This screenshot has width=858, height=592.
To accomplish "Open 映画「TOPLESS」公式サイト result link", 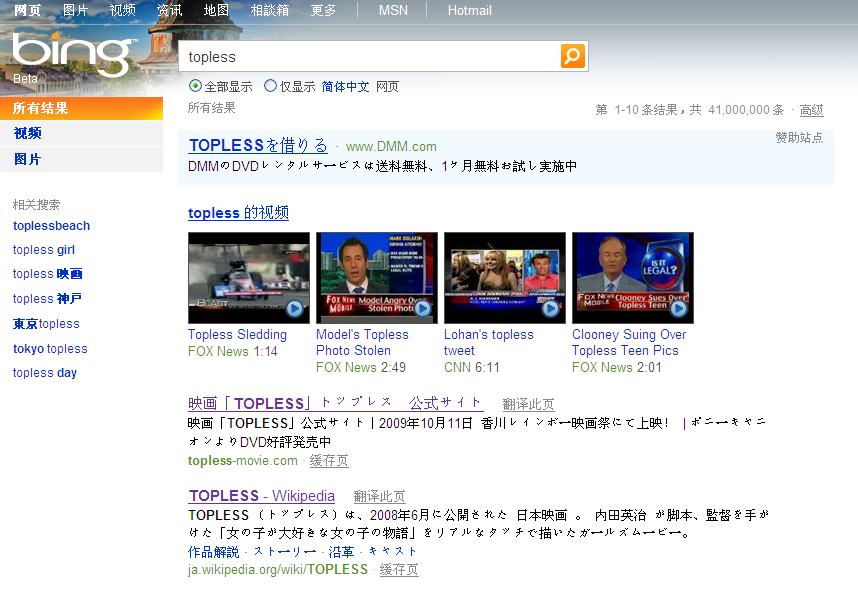I will click(335, 403).
